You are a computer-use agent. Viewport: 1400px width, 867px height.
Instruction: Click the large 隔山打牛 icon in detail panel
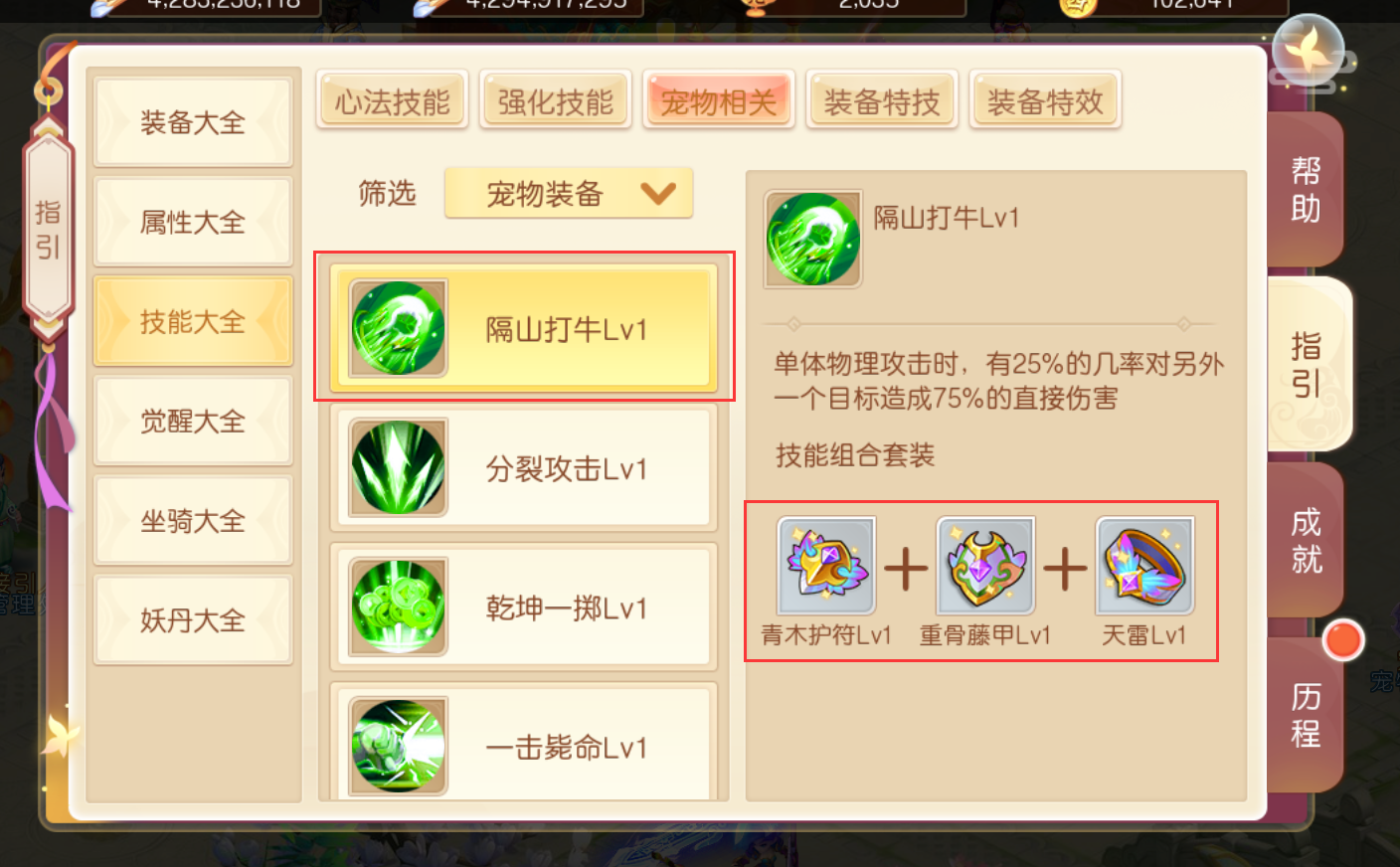pyautogui.click(x=812, y=240)
